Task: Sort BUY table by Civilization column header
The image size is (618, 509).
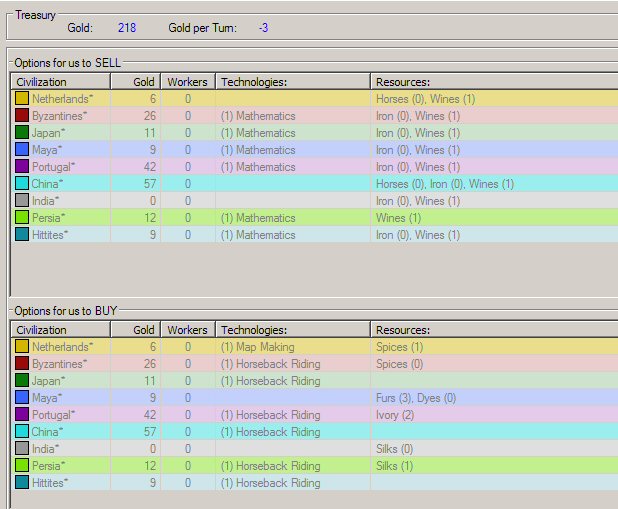Action: [x=61, y=330]
